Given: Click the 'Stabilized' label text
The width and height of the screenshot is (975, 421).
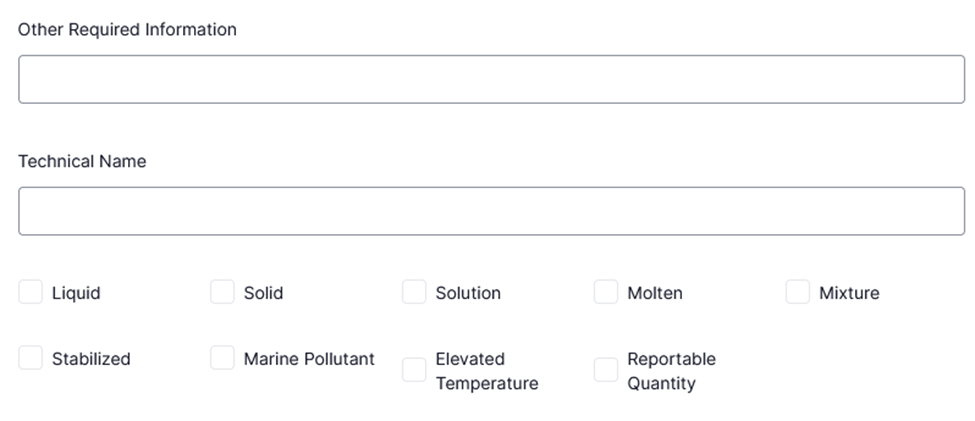Looking at the screenshot, I should [x=91, y=359].
